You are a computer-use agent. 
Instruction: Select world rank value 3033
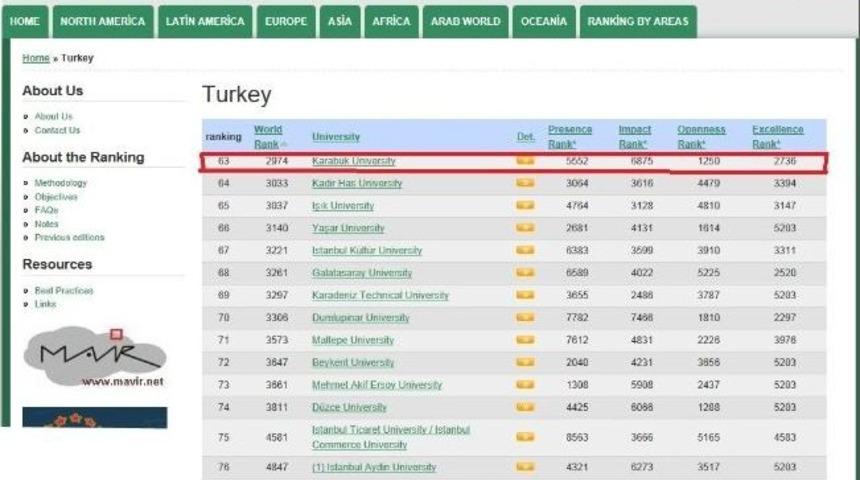click(x=276, y=183)
